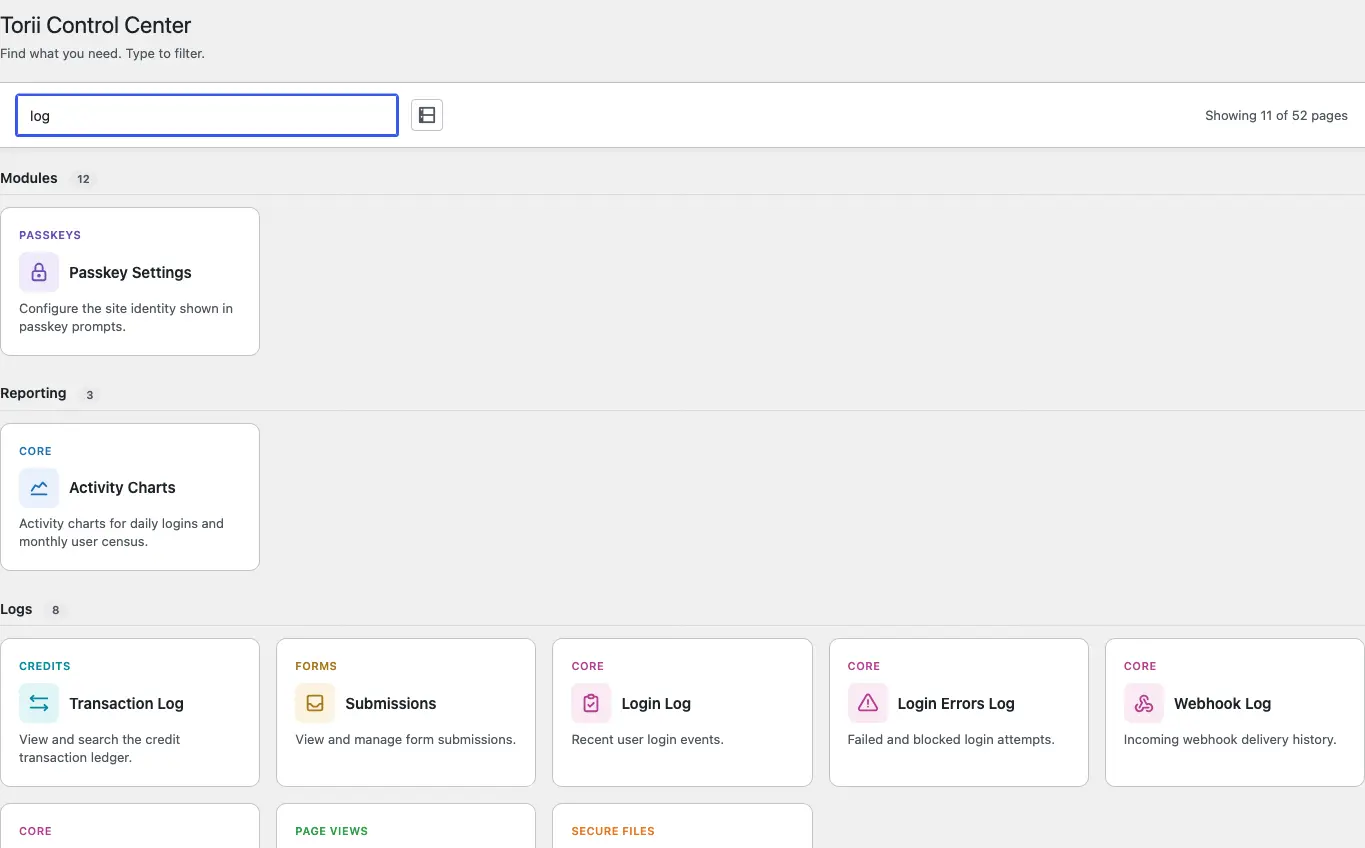Click the Reporting section heading
1365x848 pixels.
[33, 393]
